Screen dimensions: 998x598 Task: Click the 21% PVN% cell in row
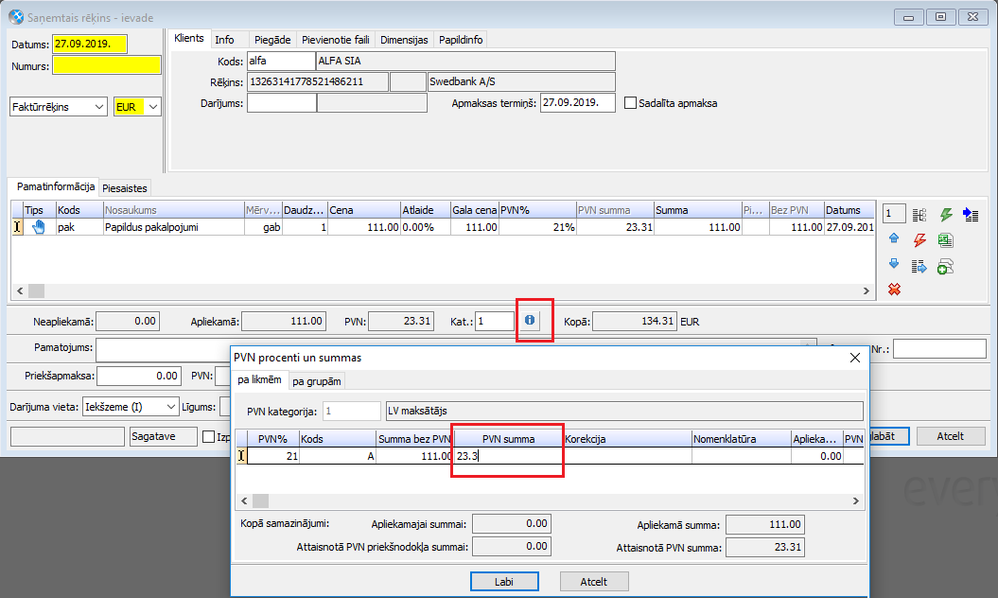pyautogui.click(x=537, y=227)
